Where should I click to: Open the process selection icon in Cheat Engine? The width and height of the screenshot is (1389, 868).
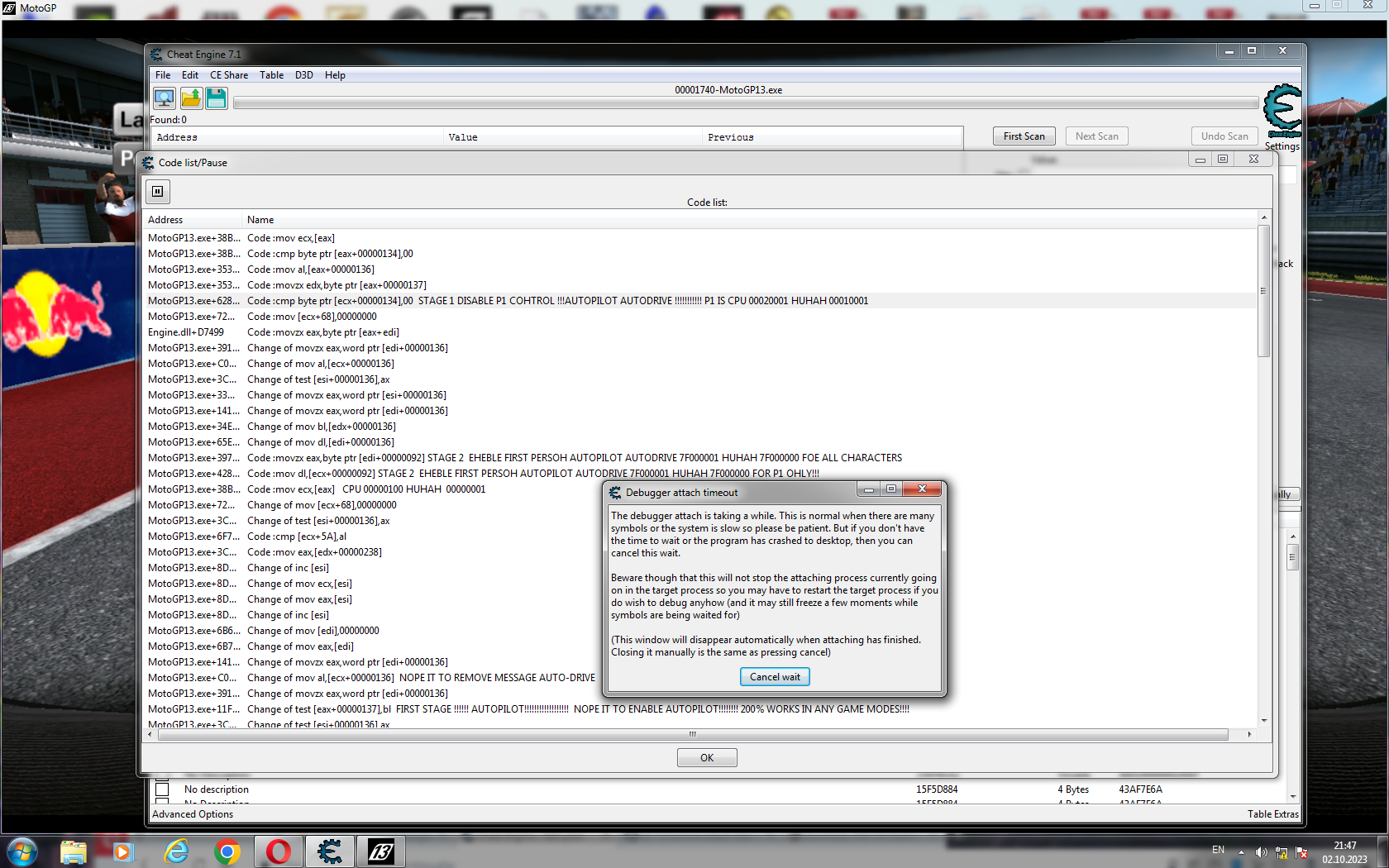pos(165,98)
